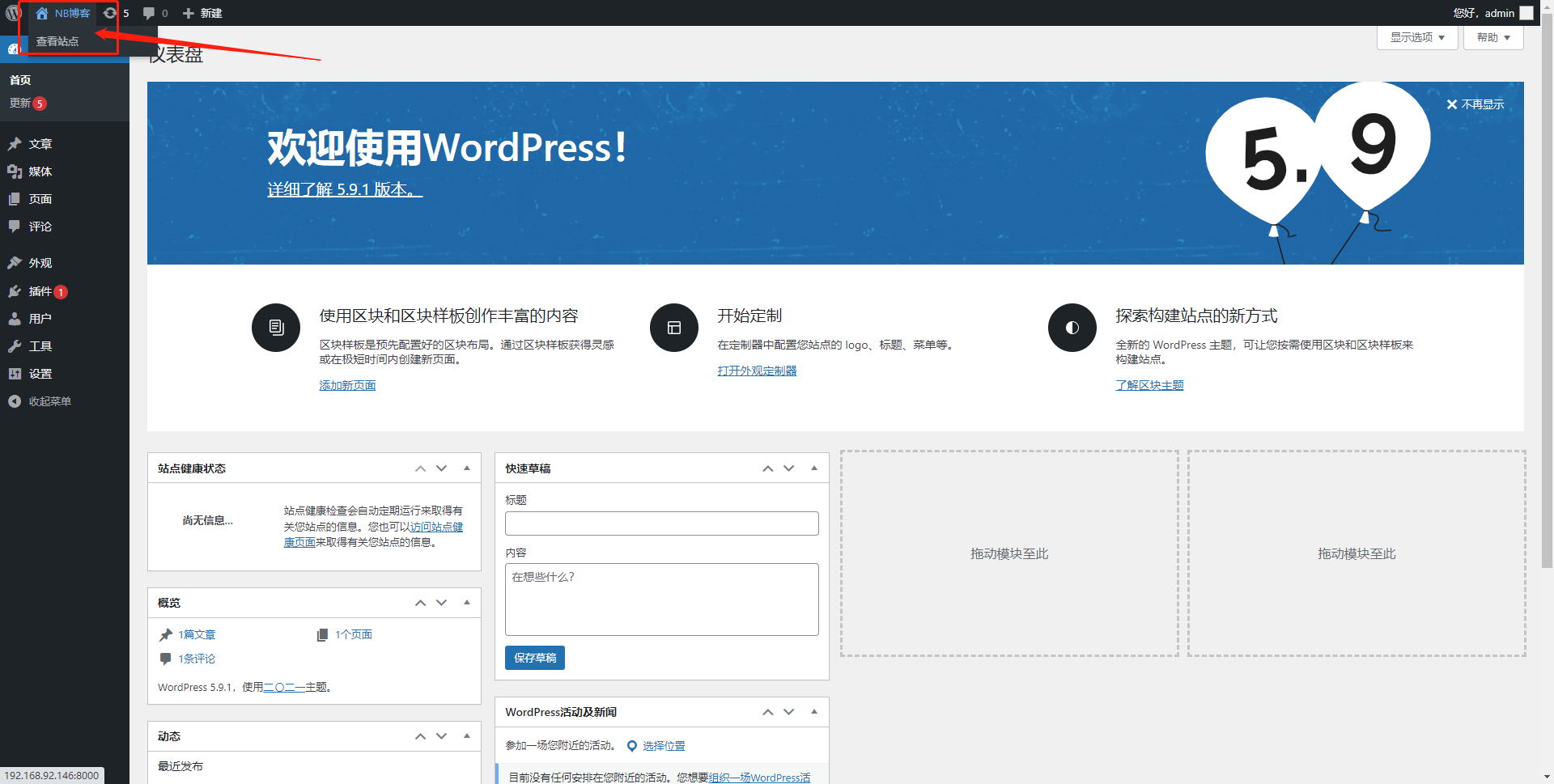Image resolution: width=1554 pixels, height=784 pixels.
Task: Open the 详细了解 5.9.1 版本 link
Action: coord(345,189)
